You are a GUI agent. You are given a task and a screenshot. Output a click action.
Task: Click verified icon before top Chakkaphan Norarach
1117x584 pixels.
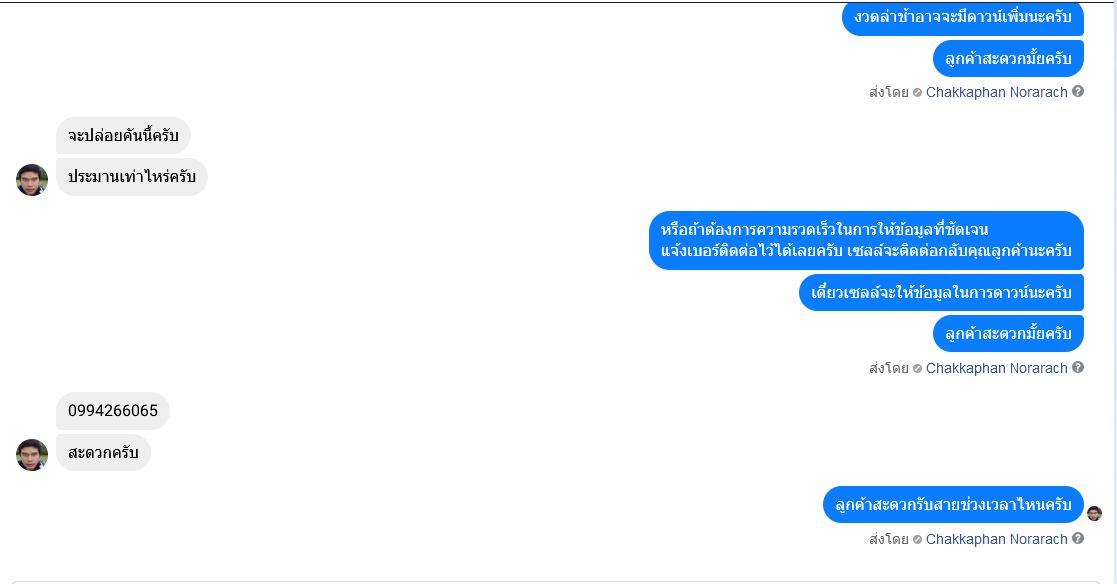[x=918, y=93]
